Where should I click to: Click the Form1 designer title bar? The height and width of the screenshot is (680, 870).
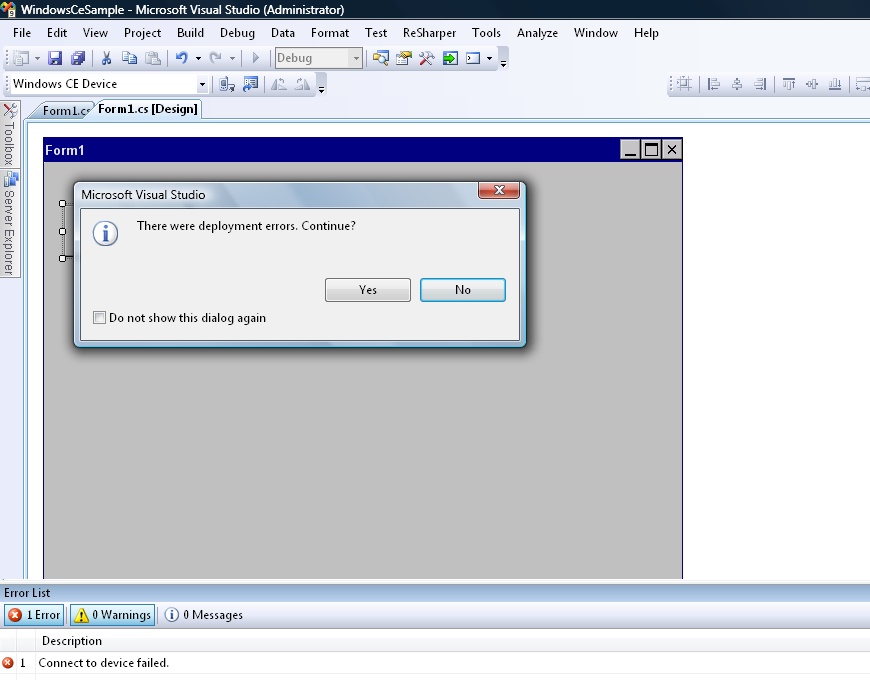pos(363,150)
